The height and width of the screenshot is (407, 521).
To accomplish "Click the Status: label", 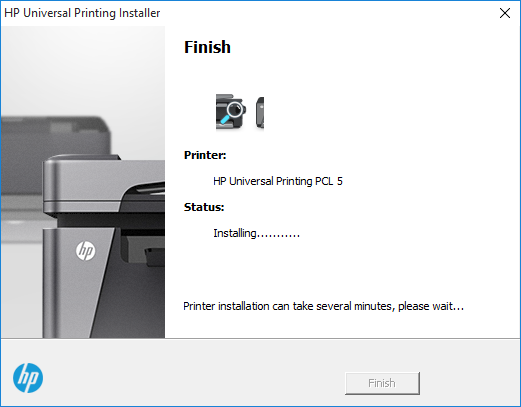I will (x=204, y=207).
